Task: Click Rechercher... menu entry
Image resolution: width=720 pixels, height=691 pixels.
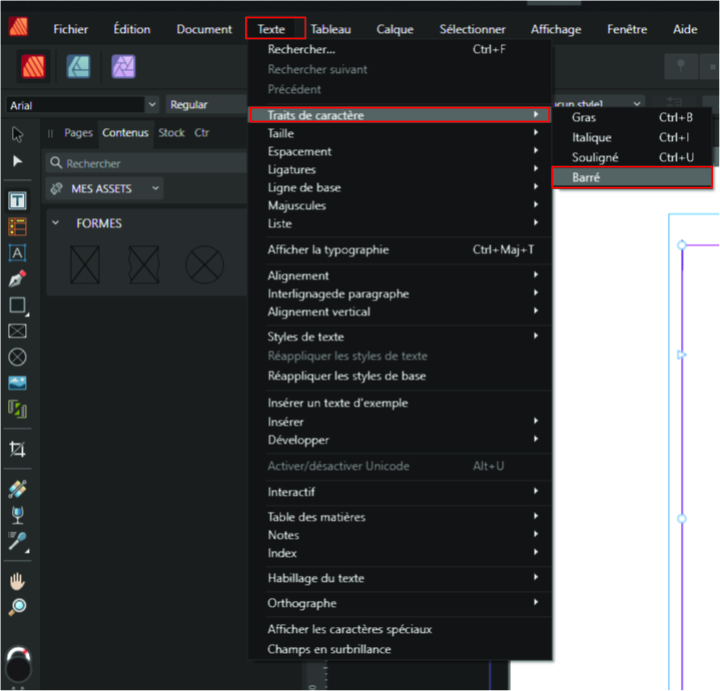Action: click(x=399, y=50)
